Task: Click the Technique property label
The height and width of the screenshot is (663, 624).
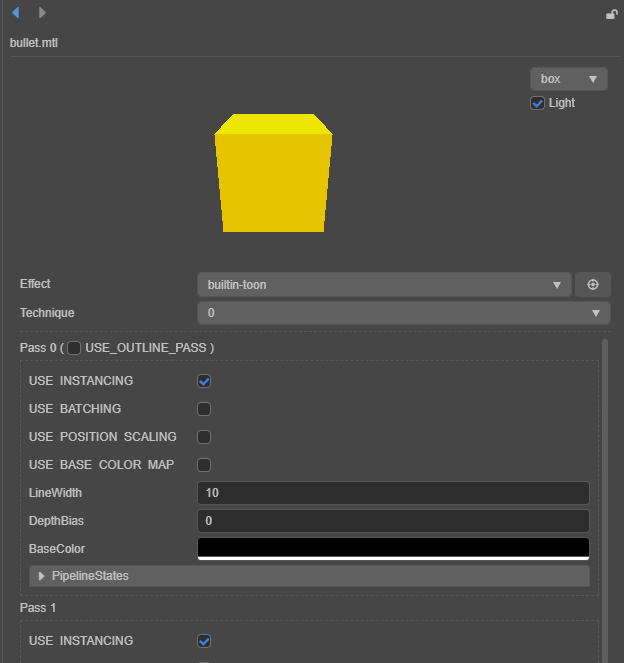Action: (x=47, y=313)
